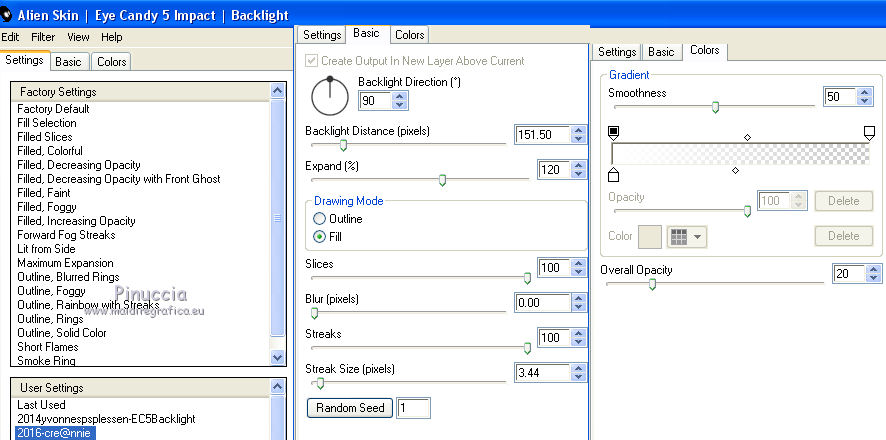
Task: Click the upper midpoint diamond on gradient
Action: 748,137
